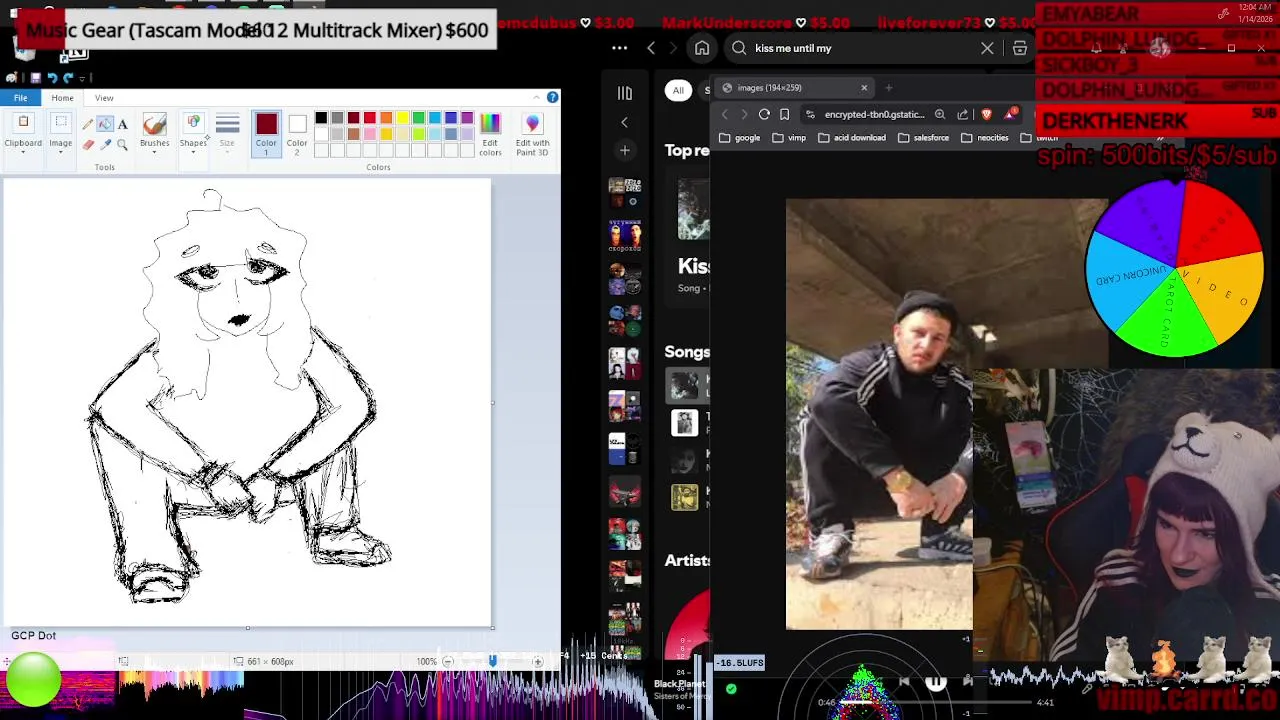
Task: Pick the red color swatch
Action: [x=370, y=118]
